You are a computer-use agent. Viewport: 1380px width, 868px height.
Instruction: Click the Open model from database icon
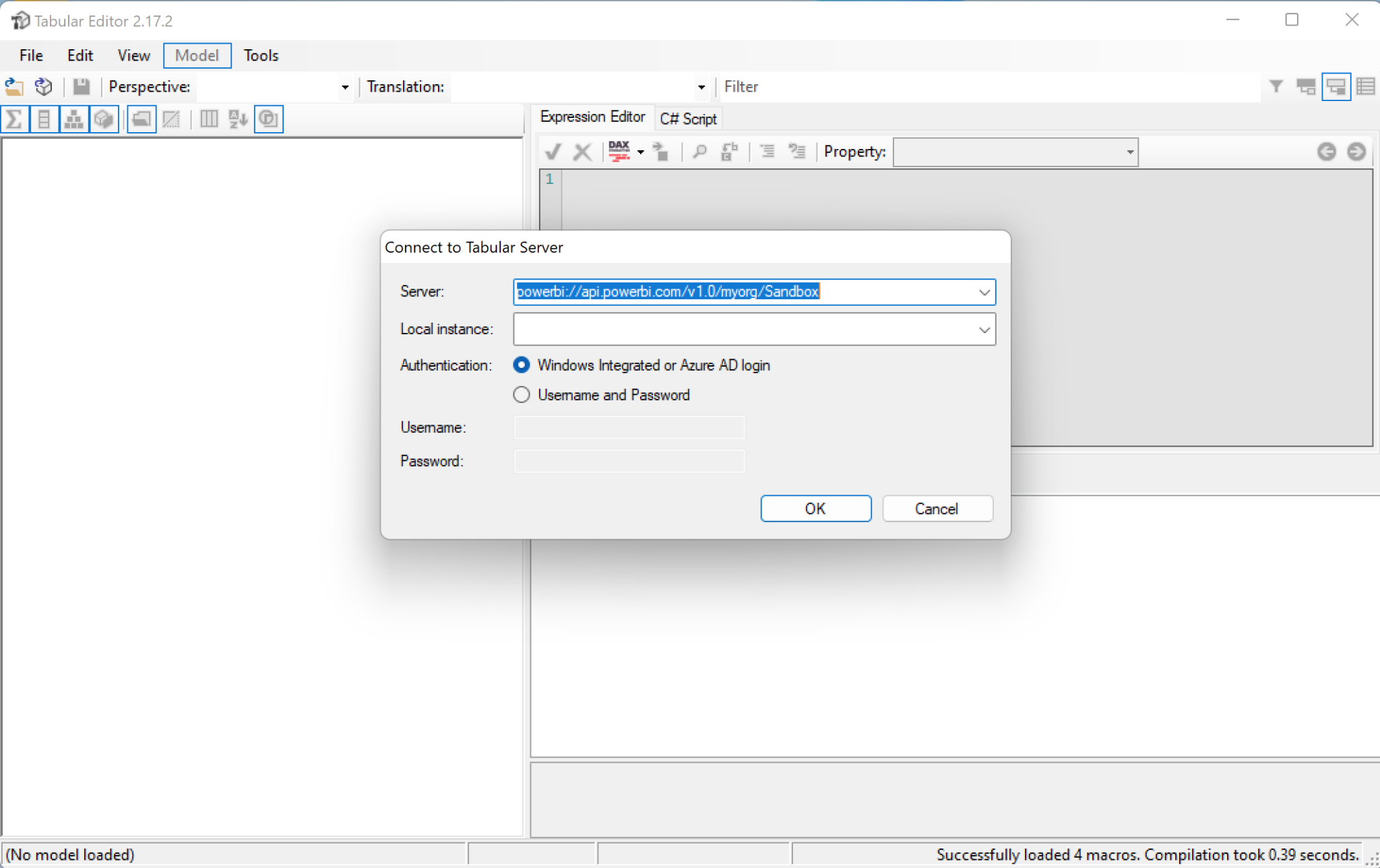(x=44, y=87)
